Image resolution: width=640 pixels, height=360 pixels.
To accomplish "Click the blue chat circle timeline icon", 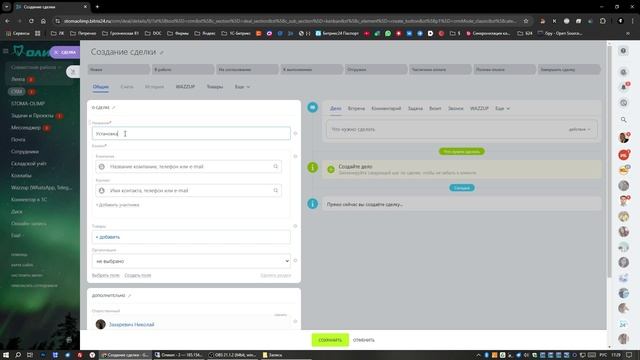I will [313, 107].
